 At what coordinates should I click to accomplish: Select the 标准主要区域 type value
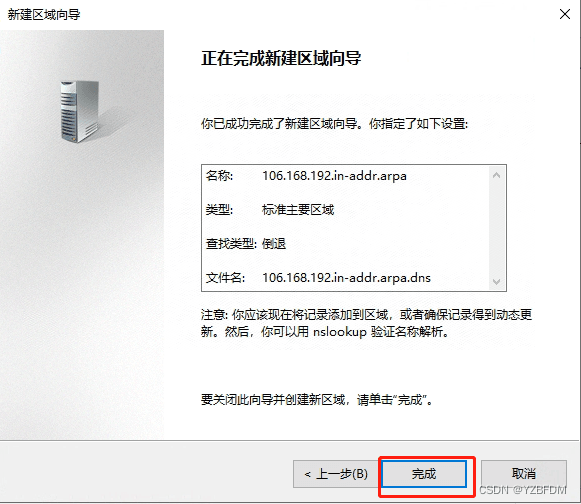point(298,210)
